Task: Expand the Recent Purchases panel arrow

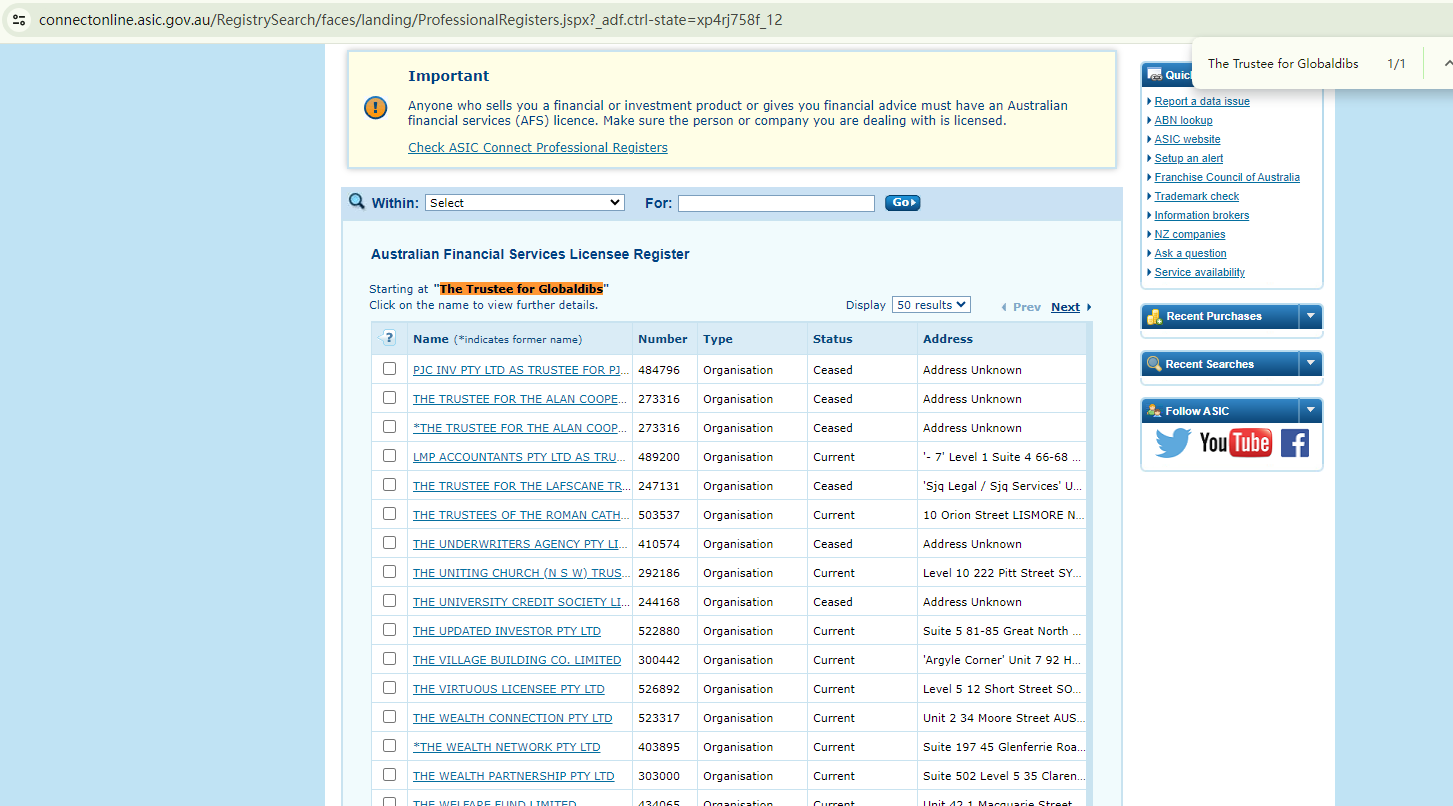Action: click(x=1310, y=316)
